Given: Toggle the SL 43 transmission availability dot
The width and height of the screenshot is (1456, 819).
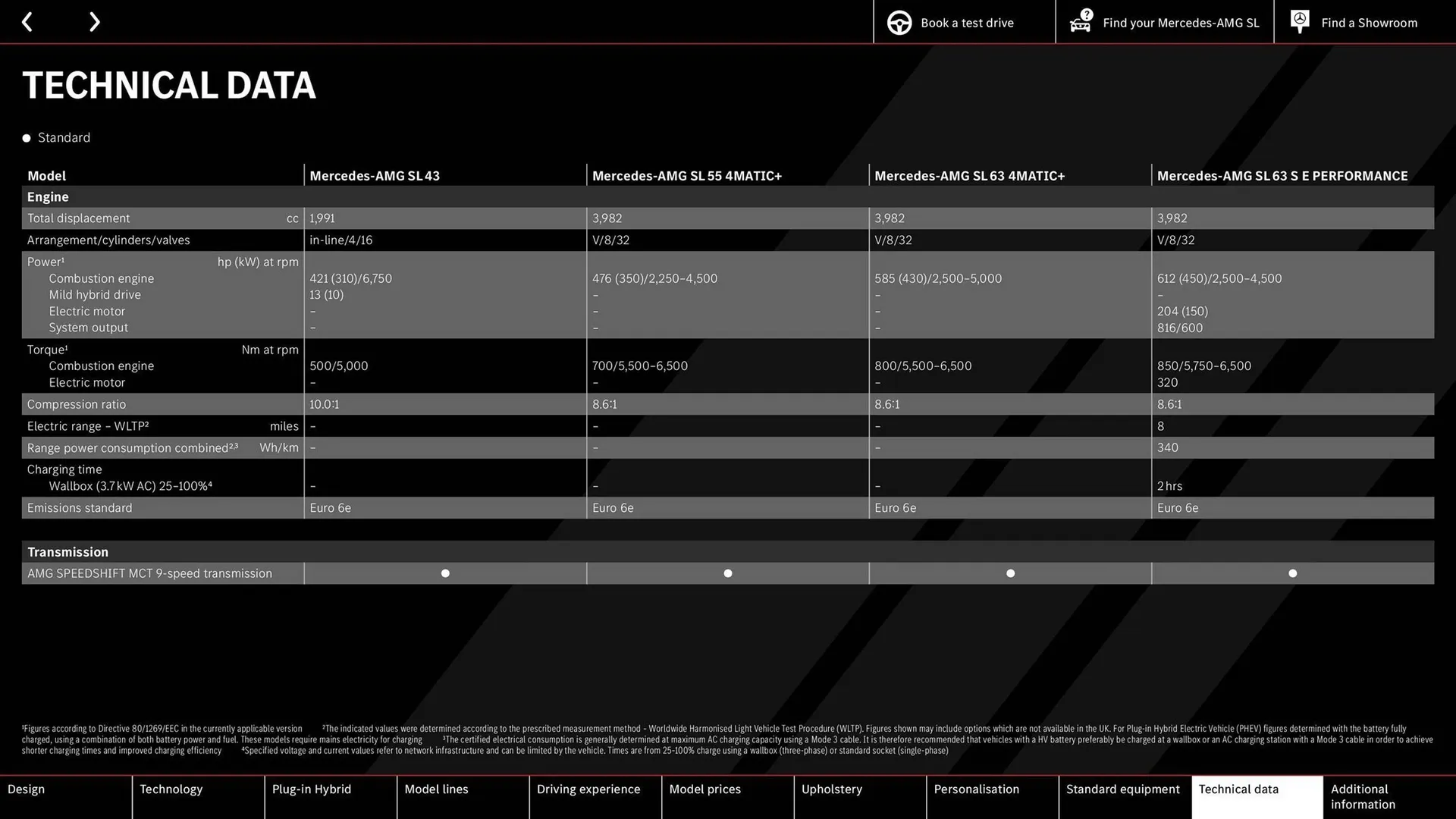Looking at the screenshot, I should (444, 573).
